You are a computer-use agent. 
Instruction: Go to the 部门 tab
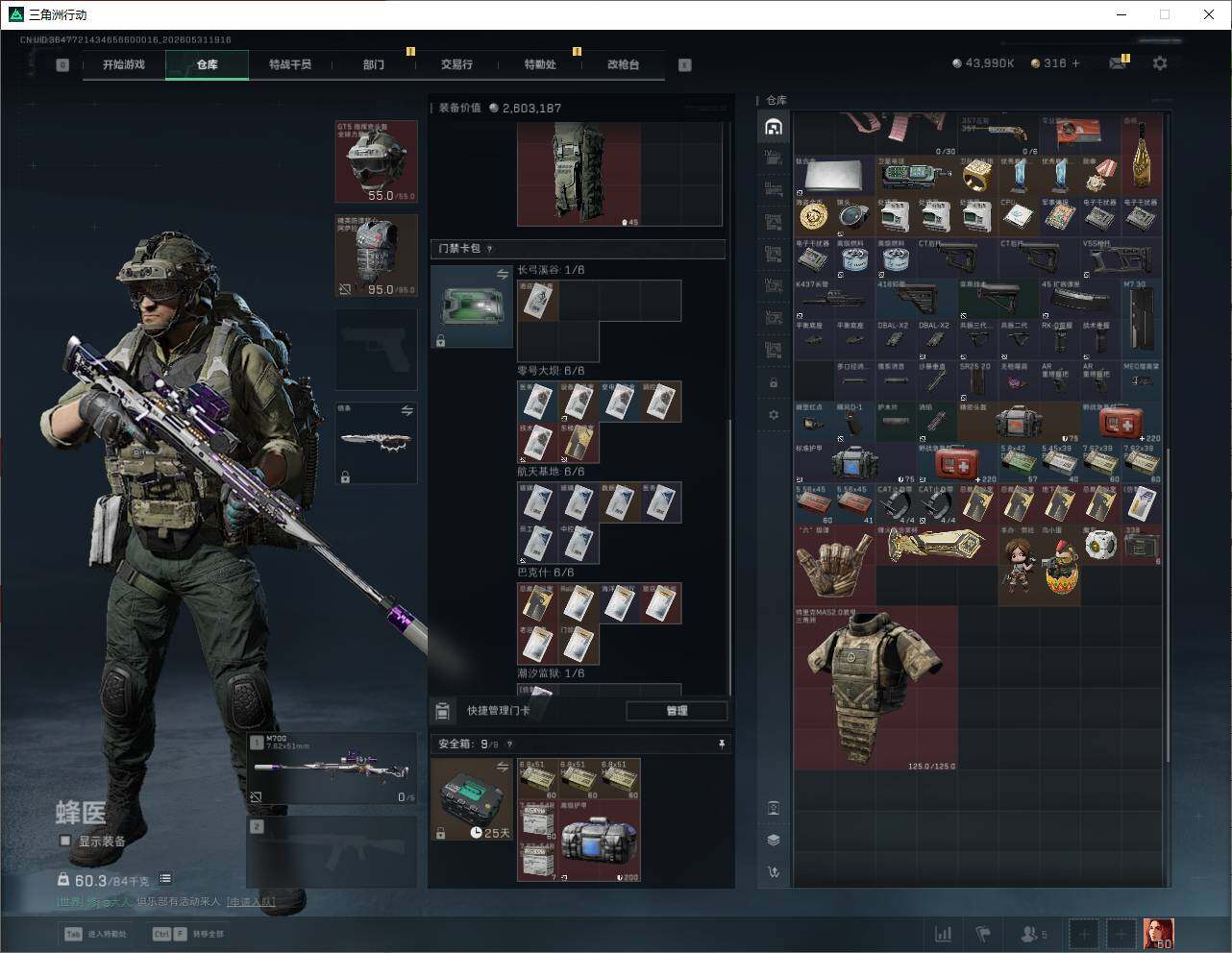(x=374, y=64)
